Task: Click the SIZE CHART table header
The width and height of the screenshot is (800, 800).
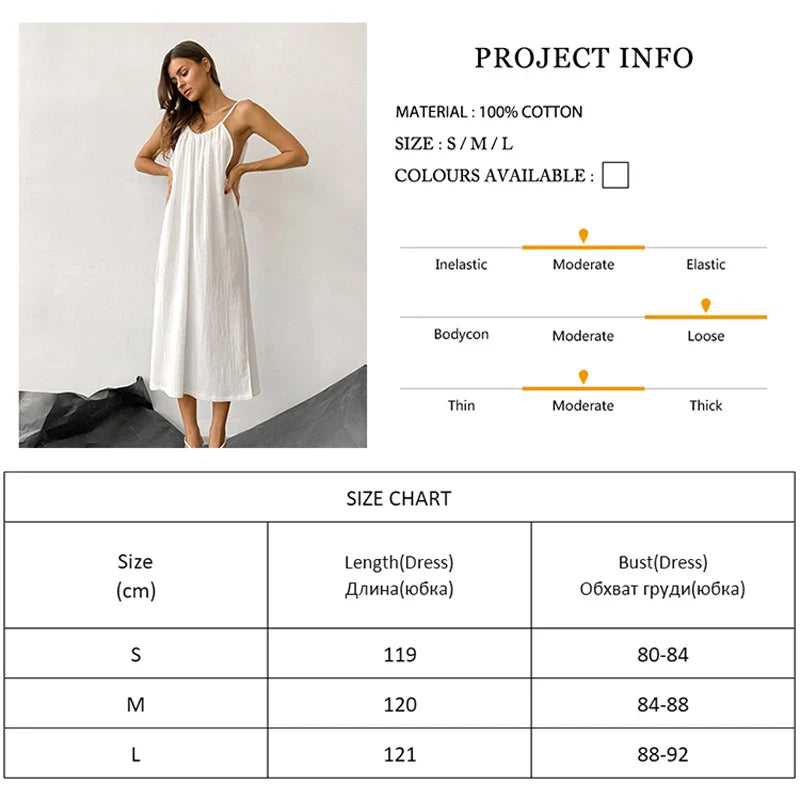Action: (399, 498)
